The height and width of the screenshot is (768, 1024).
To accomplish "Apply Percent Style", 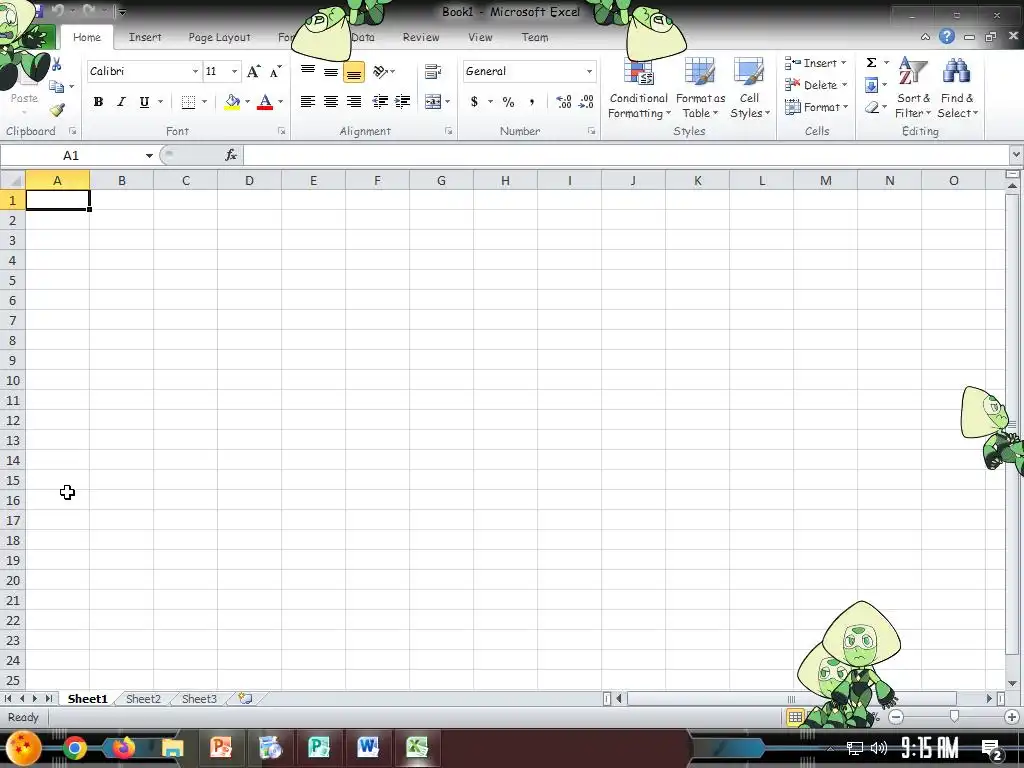I will pyautogui.click(x=508, y=101).
